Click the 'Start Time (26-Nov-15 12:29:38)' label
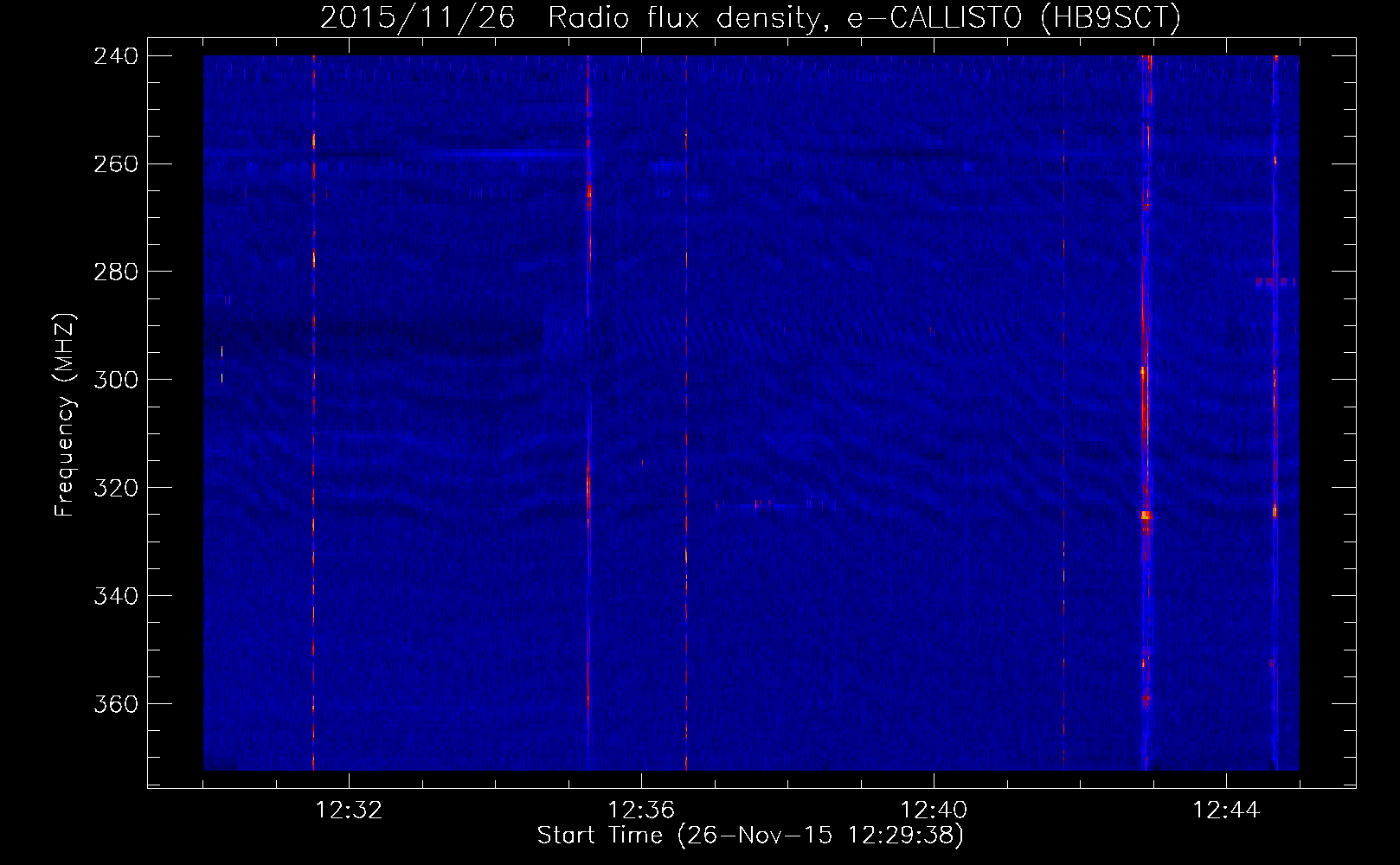 [x=750, y=836]
